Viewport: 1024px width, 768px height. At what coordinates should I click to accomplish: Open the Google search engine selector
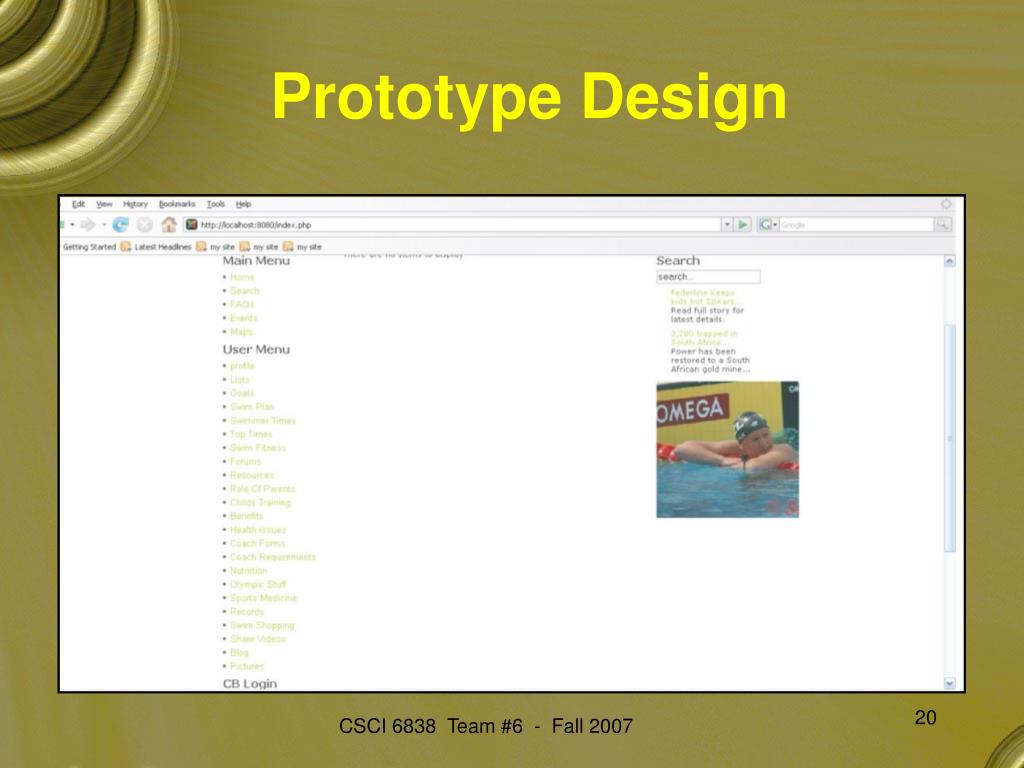click(x=768, y=225)
